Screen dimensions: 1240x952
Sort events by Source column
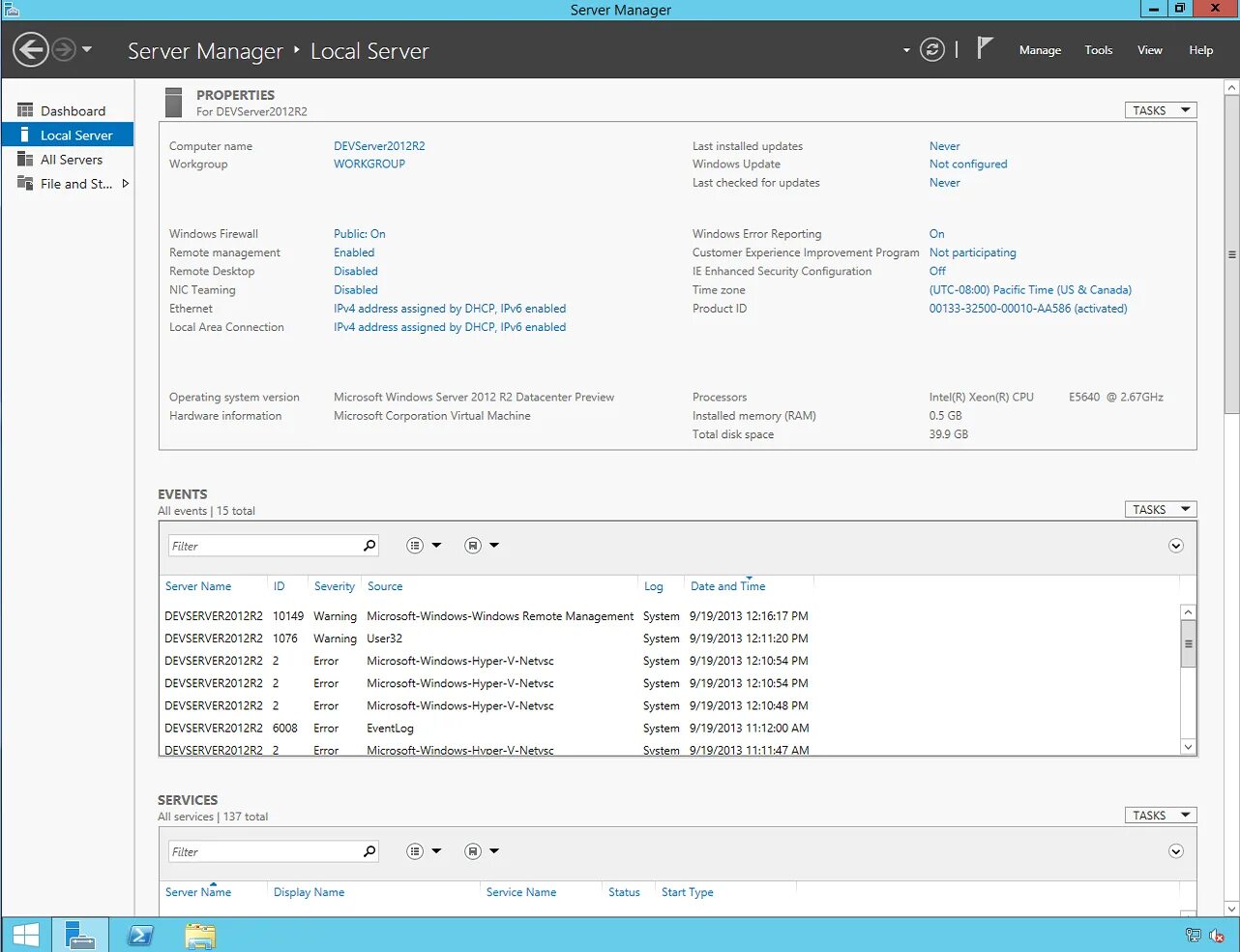click(385, 586)
